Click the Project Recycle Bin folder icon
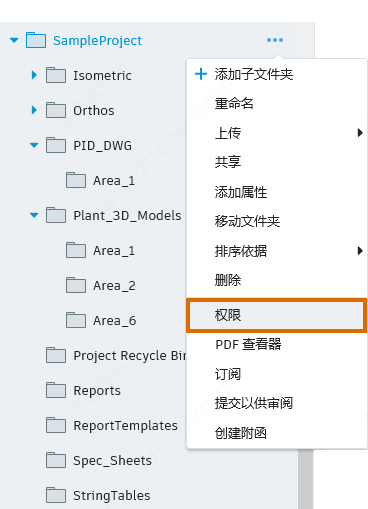Image resolution: width=368 pixels, height=509 pixels. point(56,355)
